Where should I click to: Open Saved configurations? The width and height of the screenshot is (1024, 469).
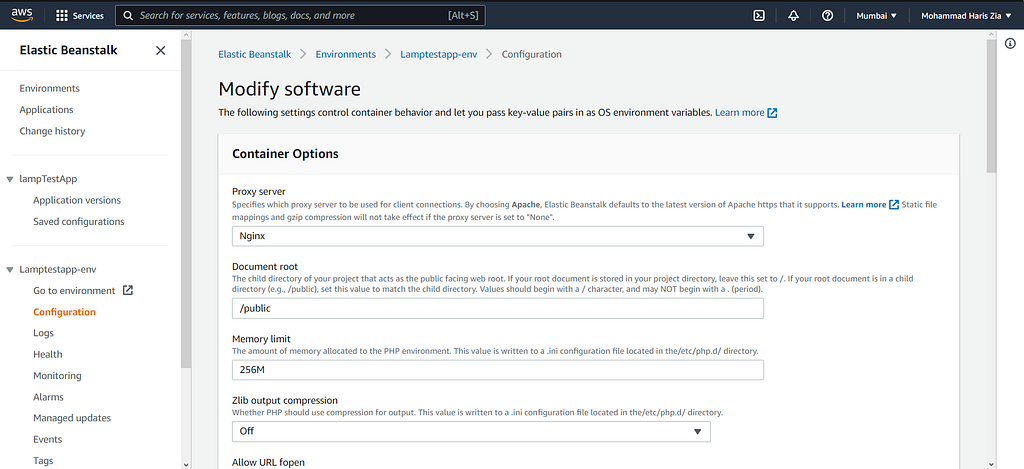tap(79, 221)
